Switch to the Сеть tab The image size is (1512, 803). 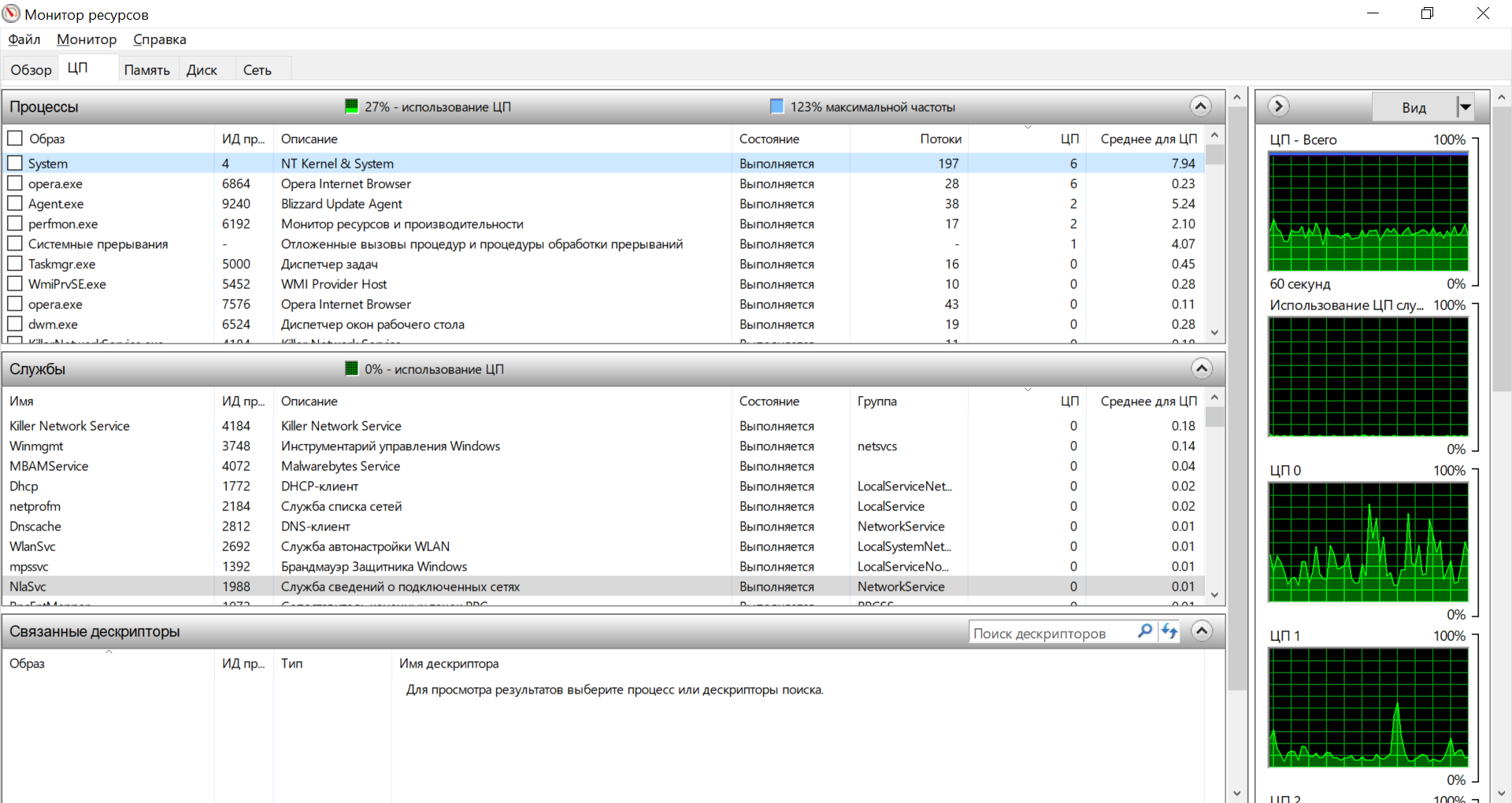[258, 70]
